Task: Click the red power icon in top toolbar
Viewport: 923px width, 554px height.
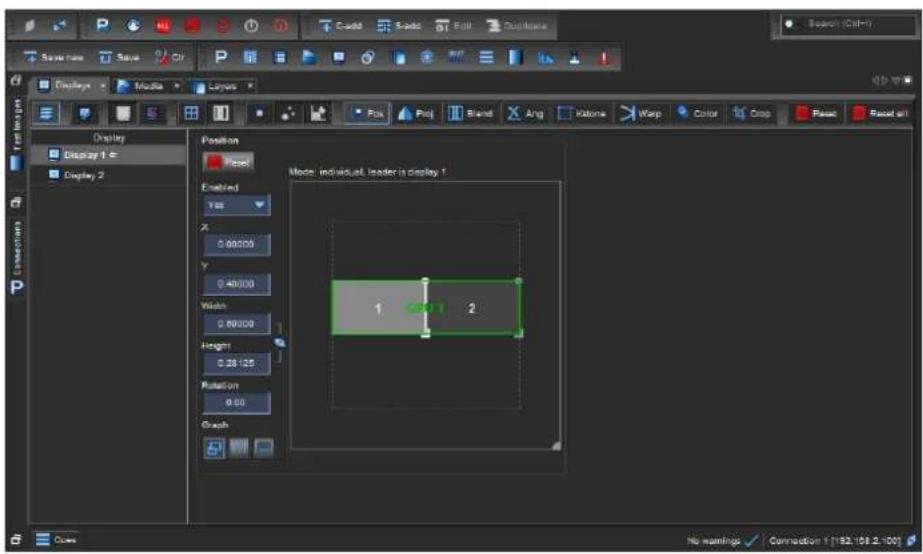Action: [281, 26]
